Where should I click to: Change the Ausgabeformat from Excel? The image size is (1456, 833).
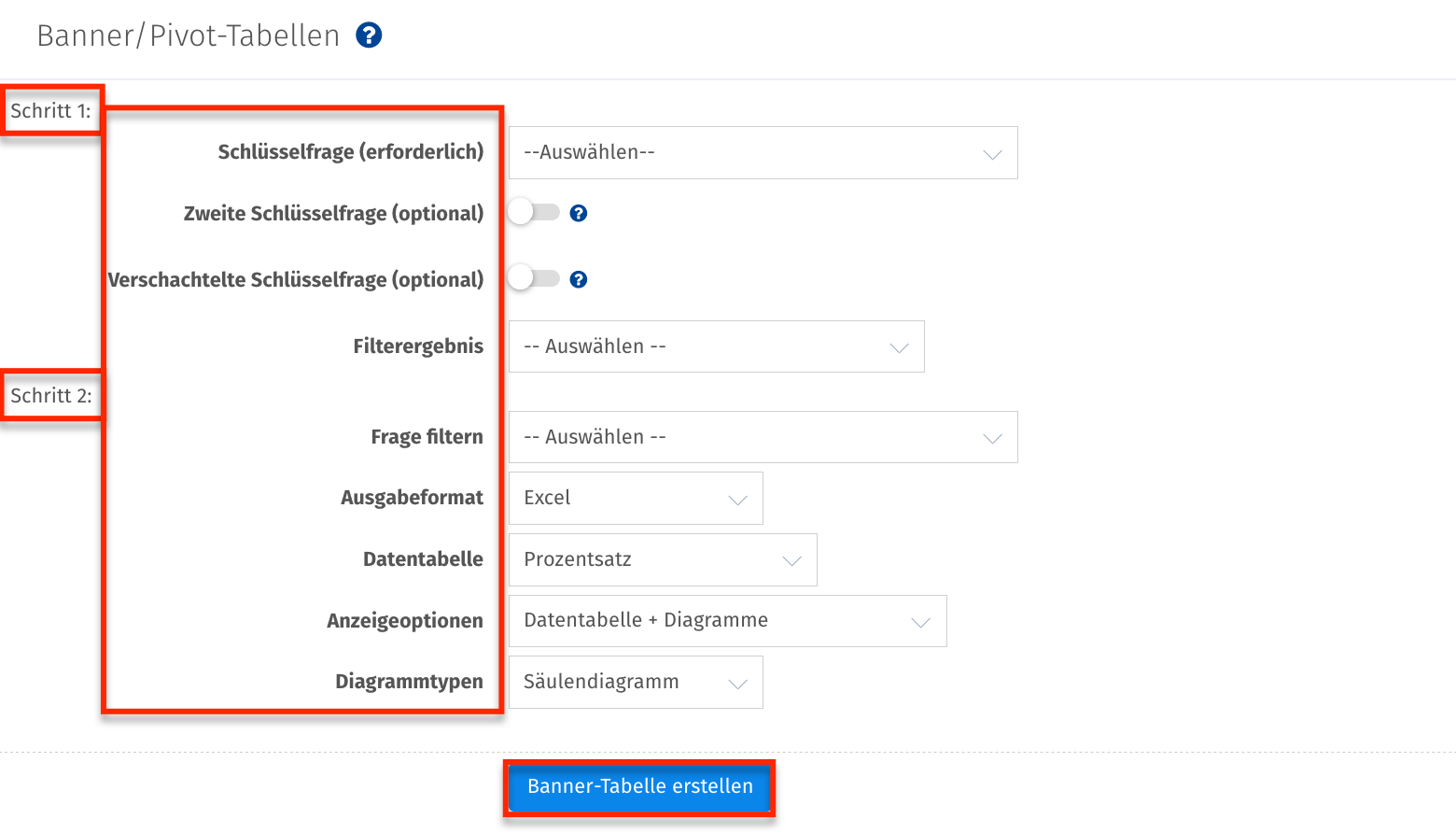point(635,498)
